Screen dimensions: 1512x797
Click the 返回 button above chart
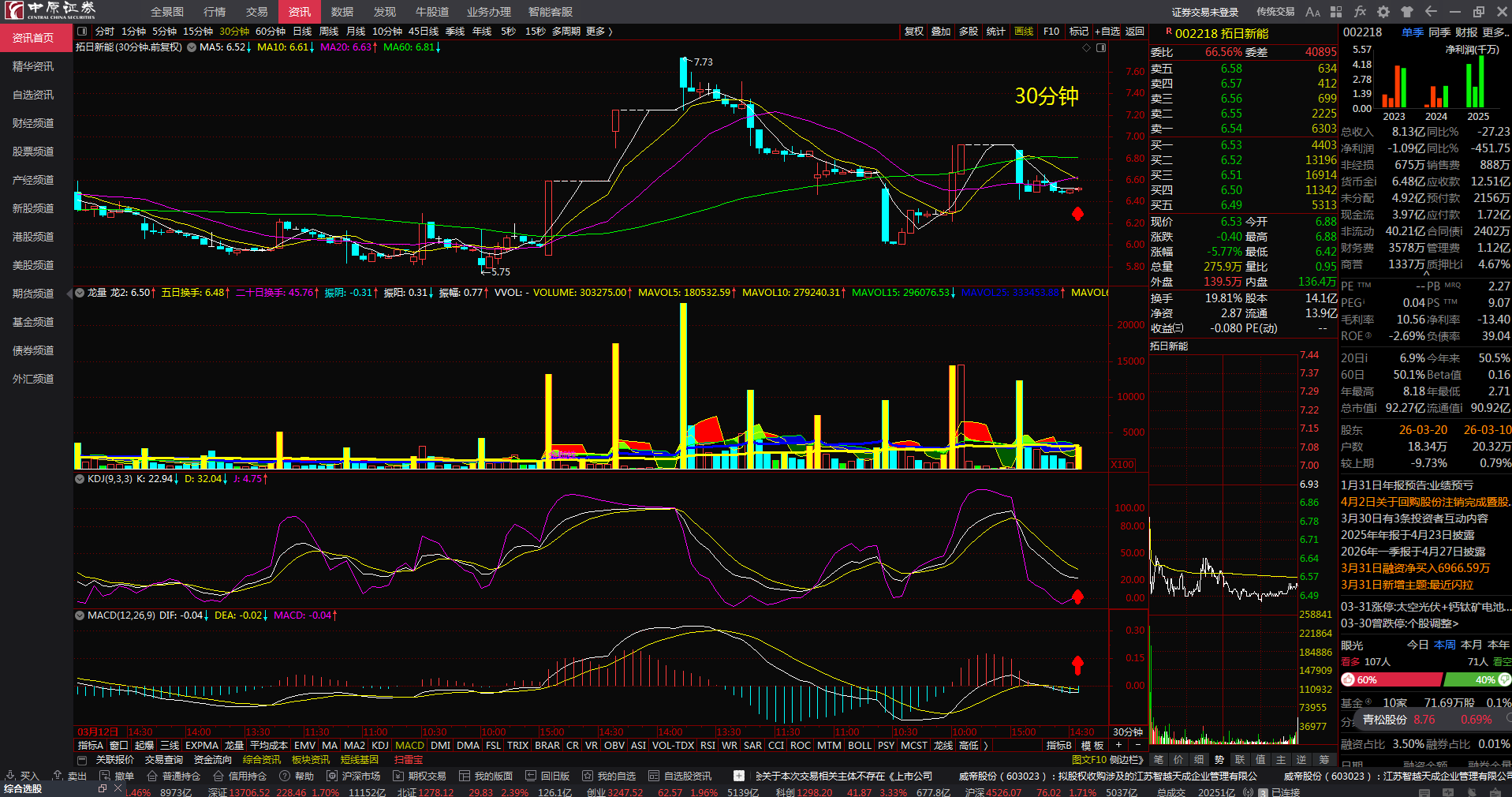[x=1135, y=32]
